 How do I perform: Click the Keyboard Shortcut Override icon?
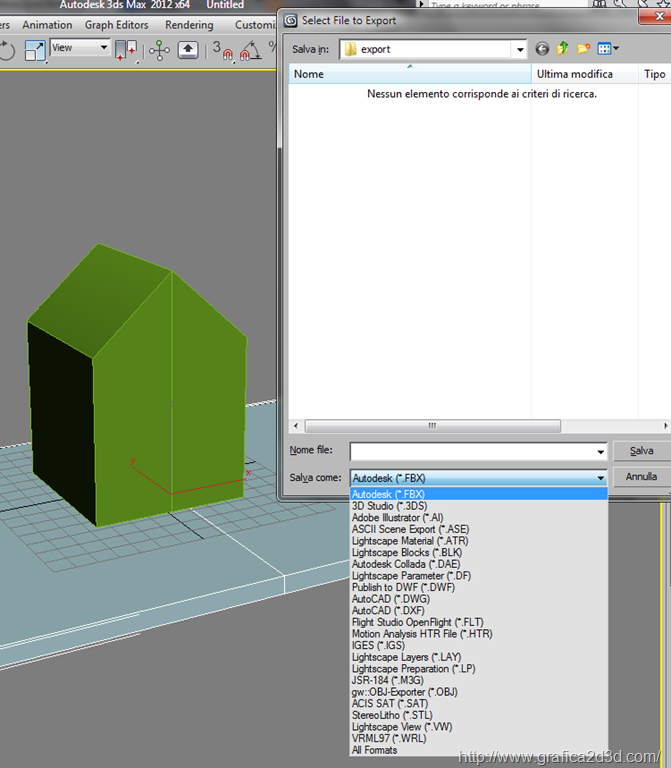[188, 49]
